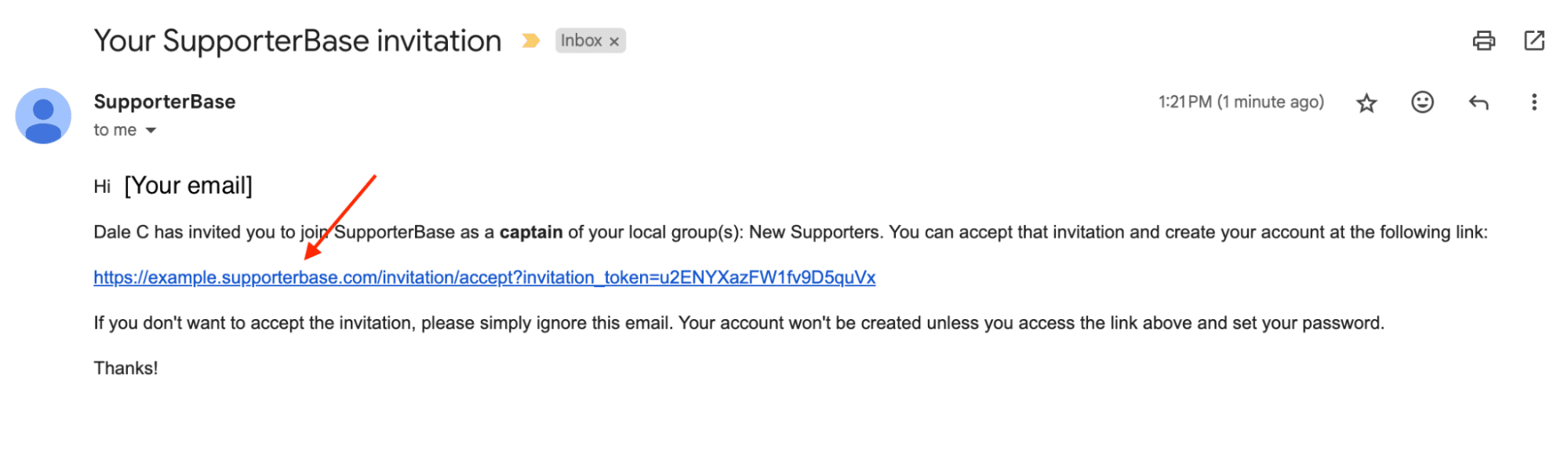1568x461 pixels.
Task: Click the "Your SupporterBase invitation" subject line
Action: click(x=297, y=41)
